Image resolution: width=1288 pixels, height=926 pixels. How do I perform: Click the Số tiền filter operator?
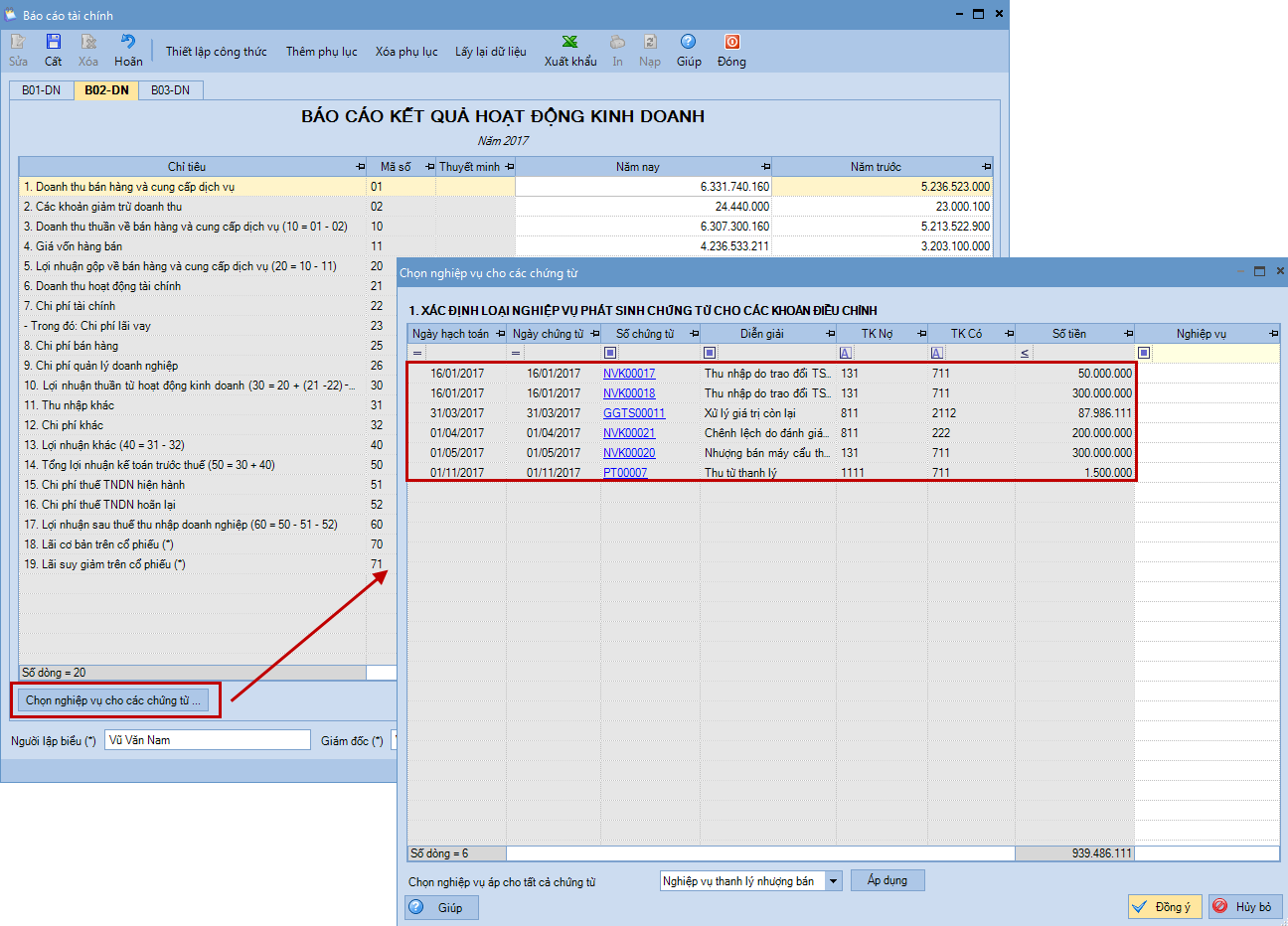tap(1025, 353)
